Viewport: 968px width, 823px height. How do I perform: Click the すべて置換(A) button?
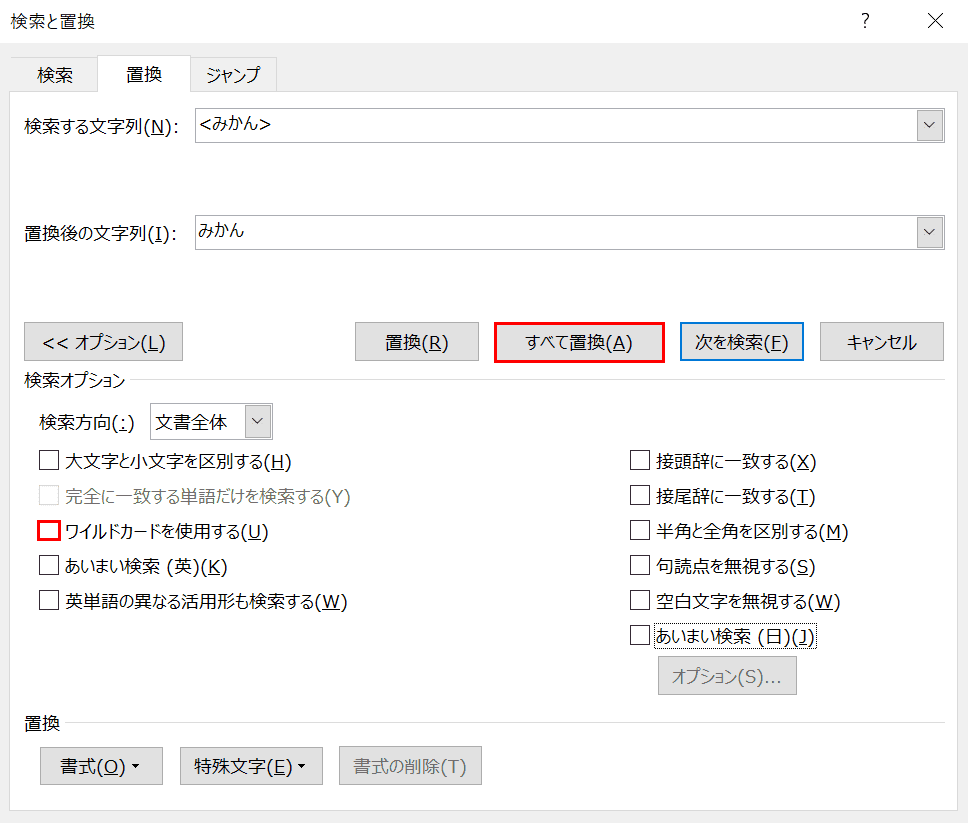click(x=579, y=342)
